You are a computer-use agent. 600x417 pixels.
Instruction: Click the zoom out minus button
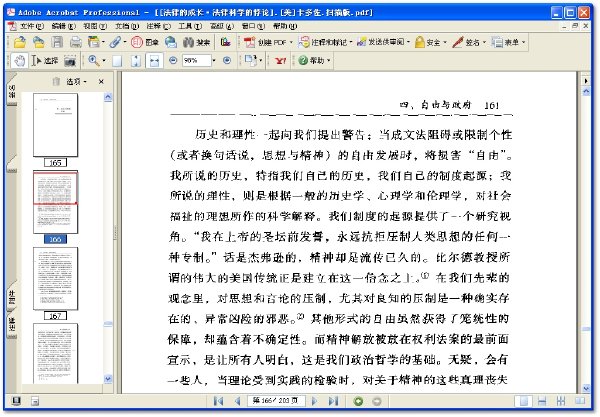173,60
